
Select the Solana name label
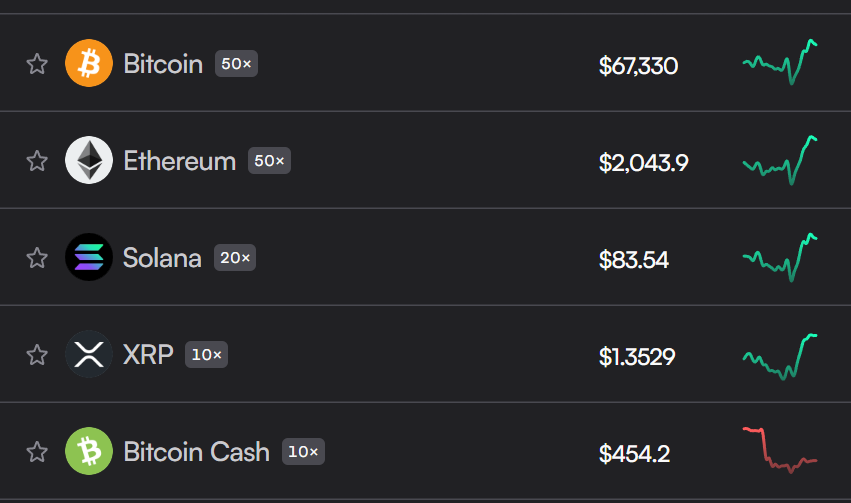162,258
